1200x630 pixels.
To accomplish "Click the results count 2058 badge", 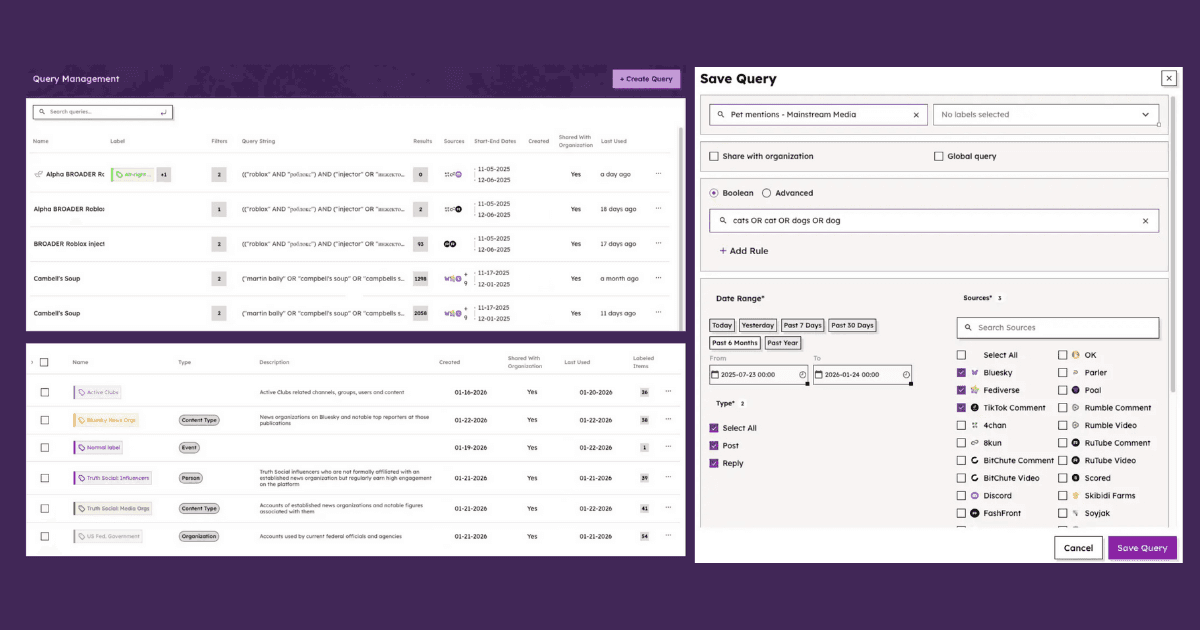I will [x=420, y=314].
